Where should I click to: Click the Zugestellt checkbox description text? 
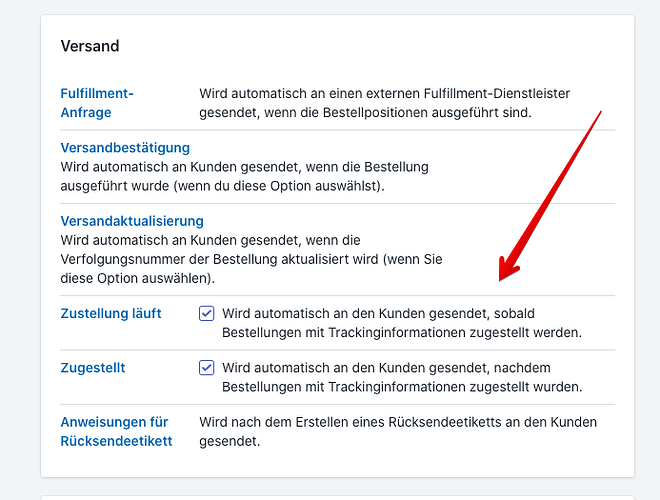pos(400,377)
